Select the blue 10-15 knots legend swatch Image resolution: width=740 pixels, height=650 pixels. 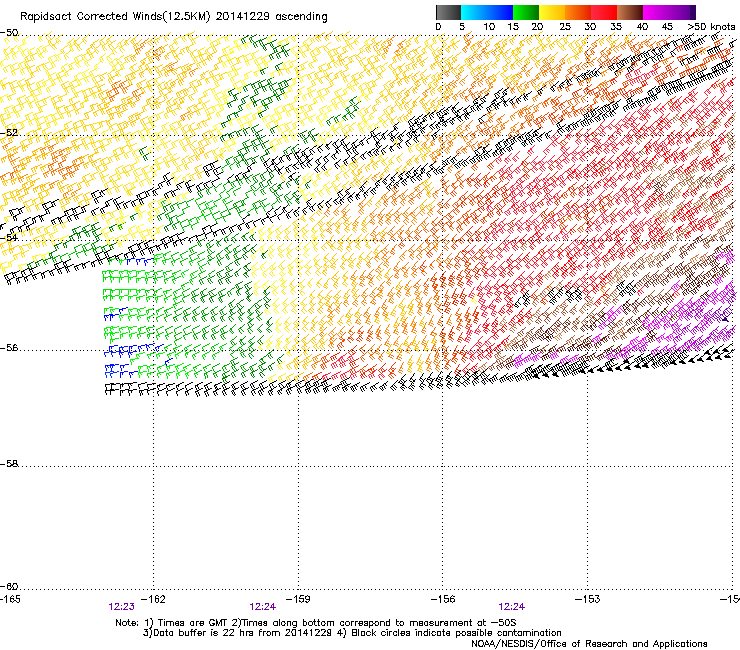(500, 12)
